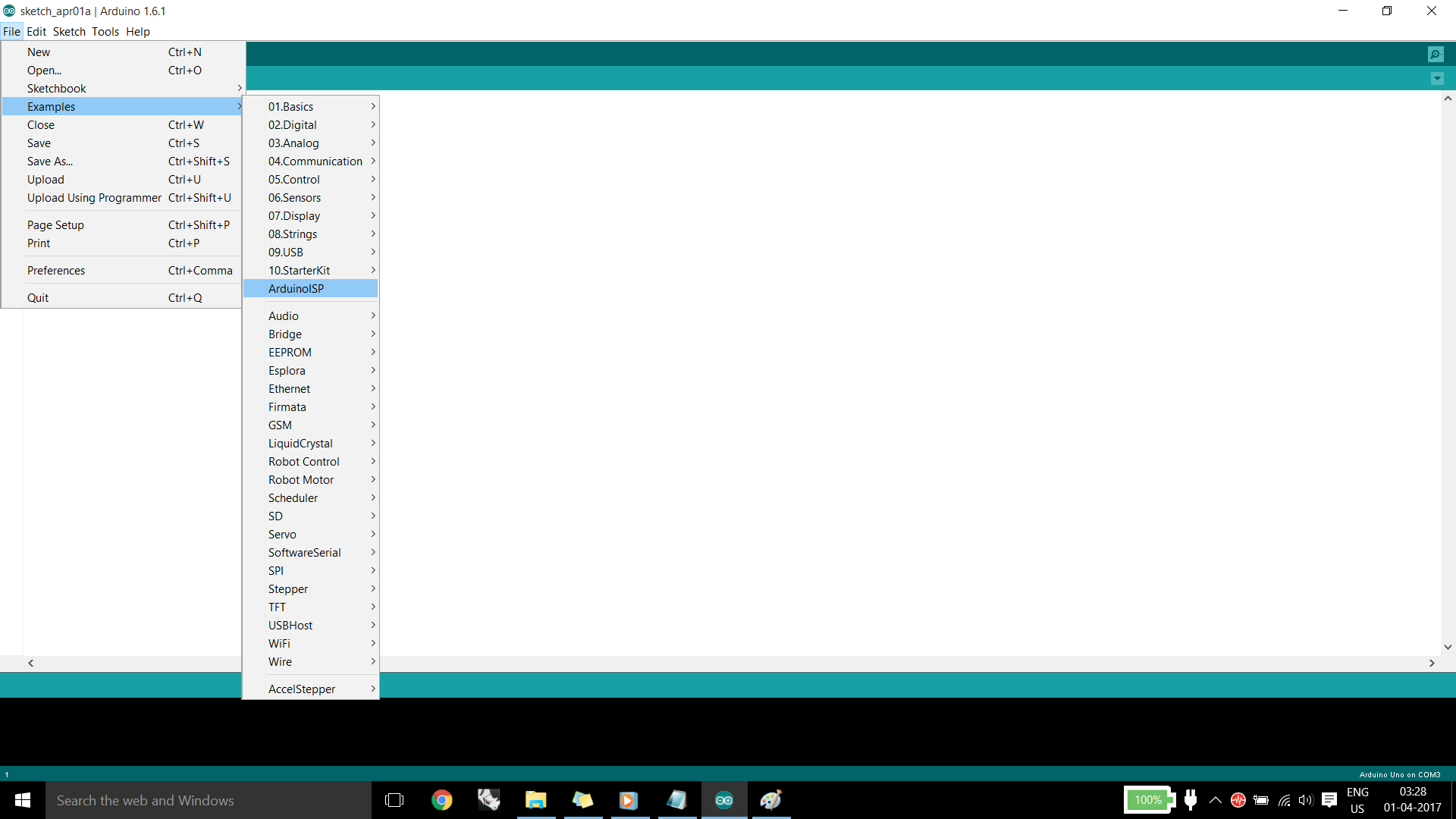Expand Servo library examples

pyautogui.click(x=311, y=535)
